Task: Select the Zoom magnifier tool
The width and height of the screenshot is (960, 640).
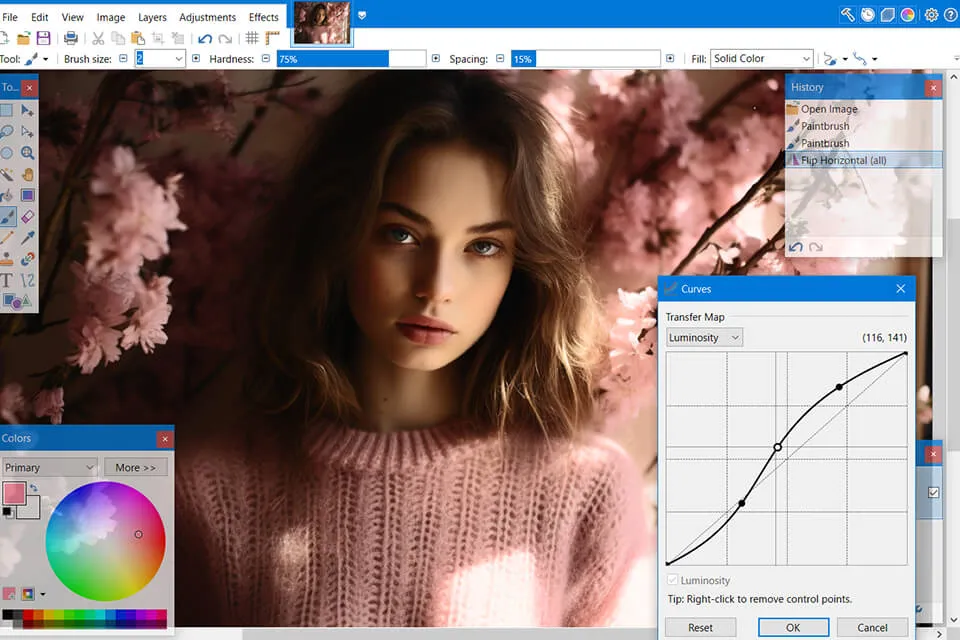Action: pos(27,153)
